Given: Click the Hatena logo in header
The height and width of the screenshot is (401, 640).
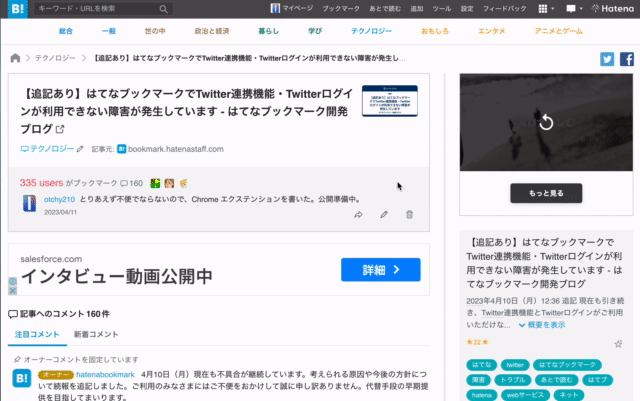Looking at the screenshot, I should click(x=613, y=9).
